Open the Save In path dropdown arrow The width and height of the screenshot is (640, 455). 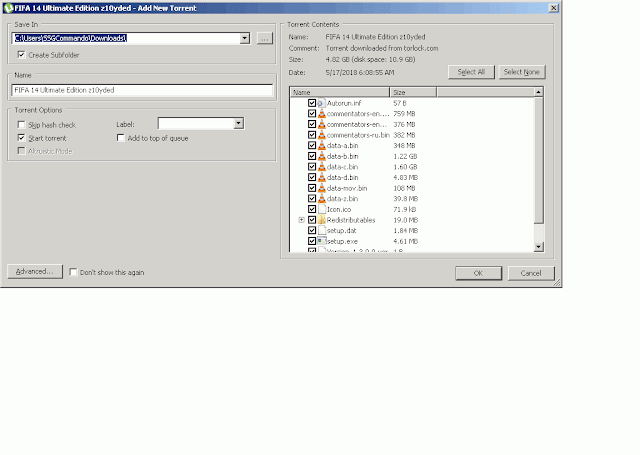pos(244,38)
